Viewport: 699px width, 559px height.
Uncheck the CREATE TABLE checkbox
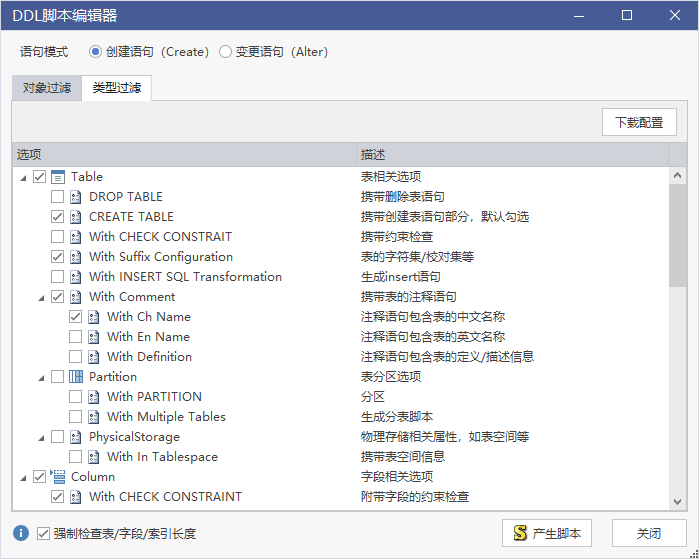coord(58,217)
